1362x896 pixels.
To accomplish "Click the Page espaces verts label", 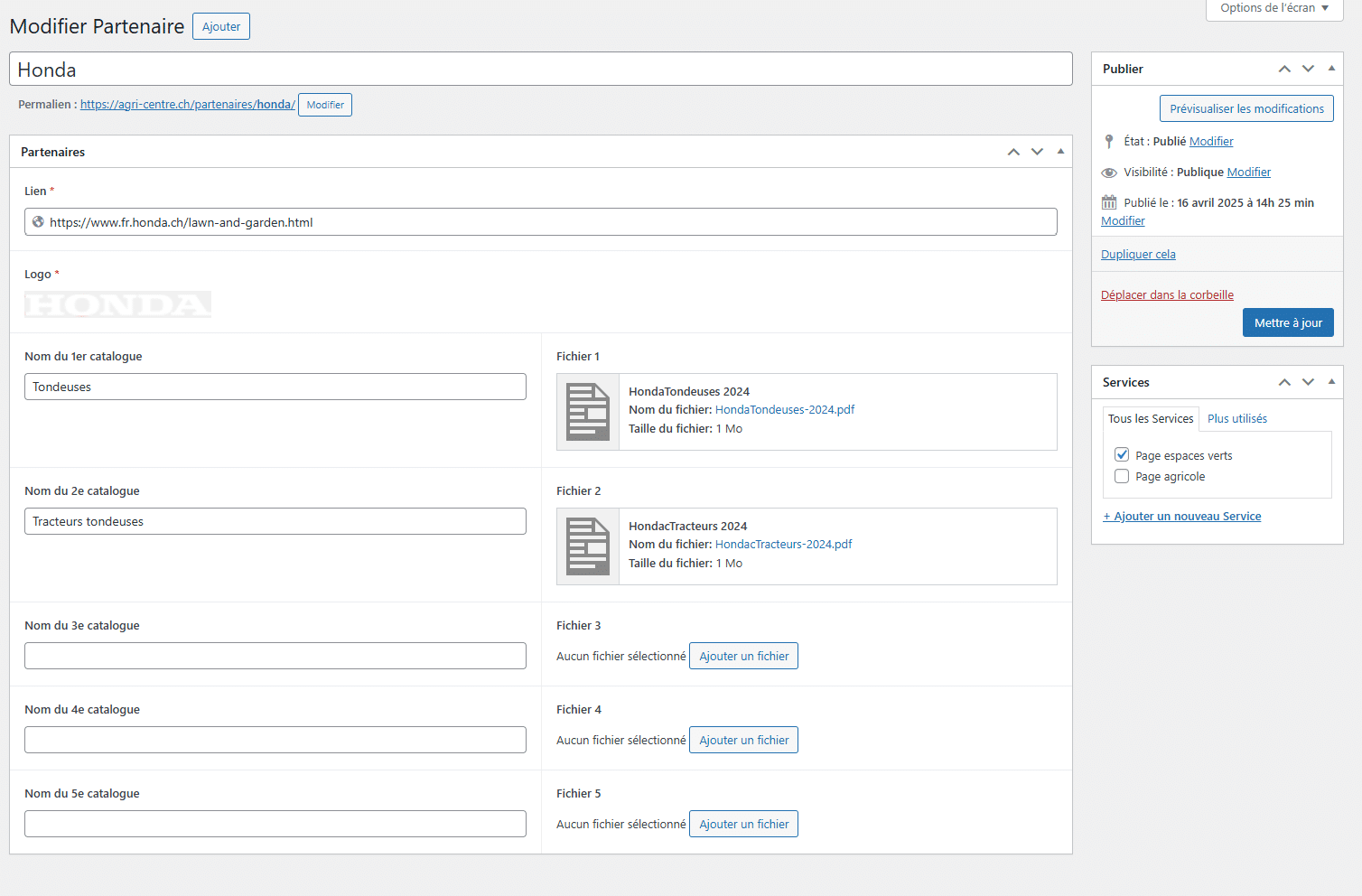I will click(1183, 456).
